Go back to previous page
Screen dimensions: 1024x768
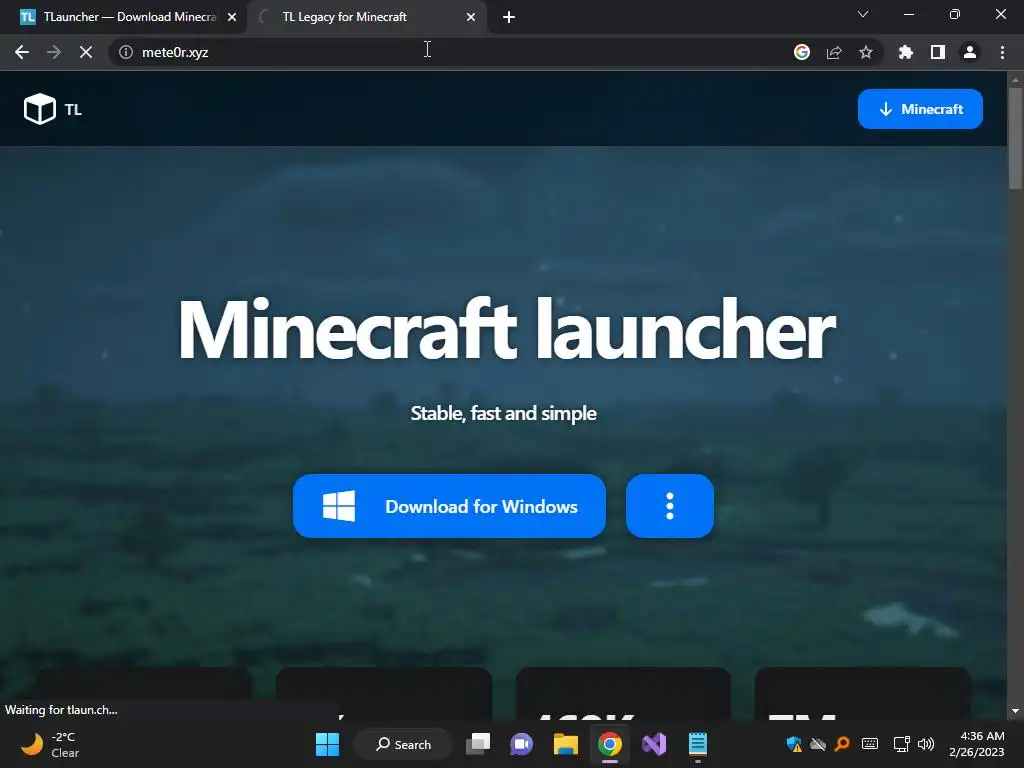pyautogui.click(x=22, y=52)
